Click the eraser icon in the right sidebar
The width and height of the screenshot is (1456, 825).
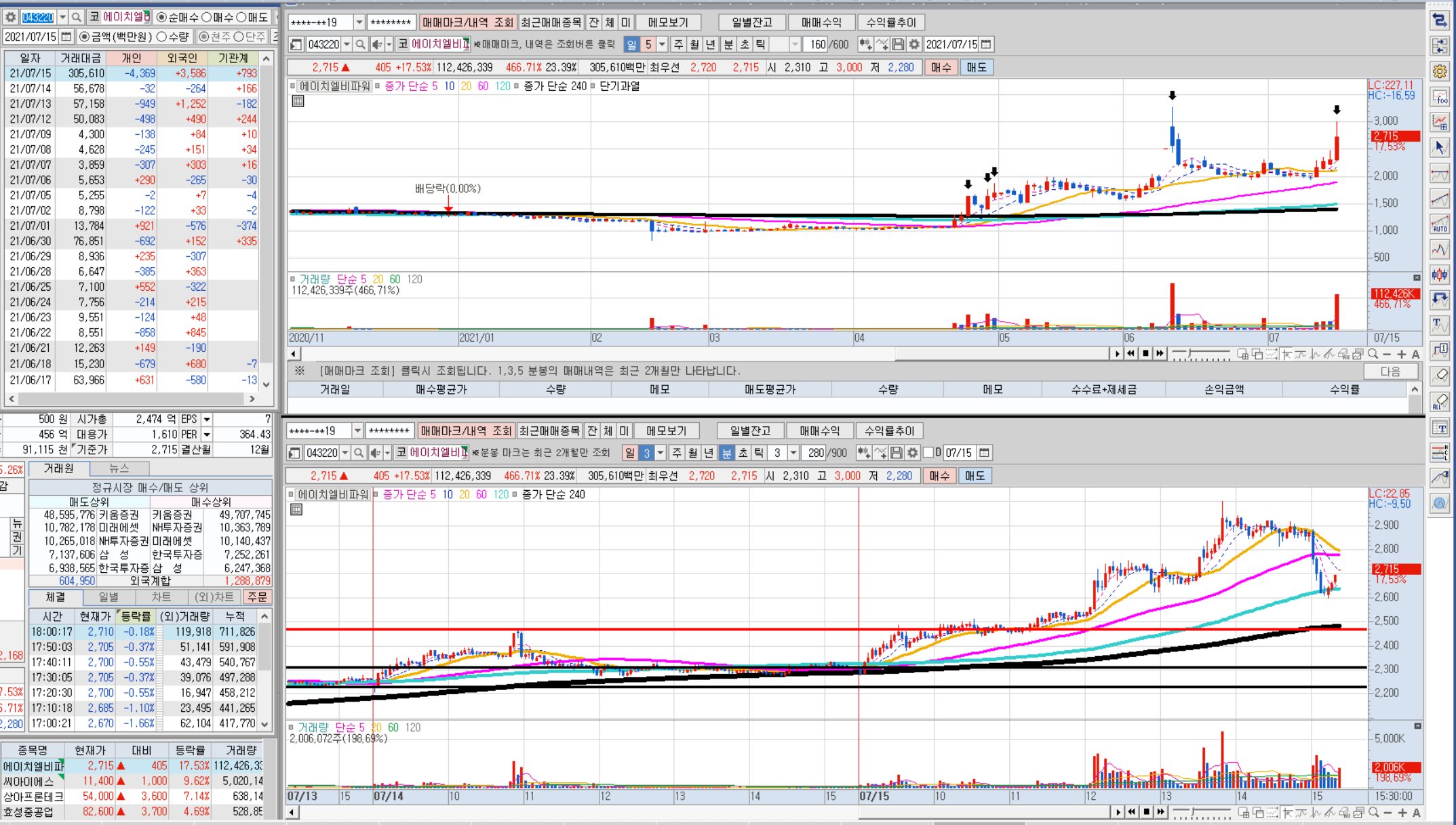1439,375
